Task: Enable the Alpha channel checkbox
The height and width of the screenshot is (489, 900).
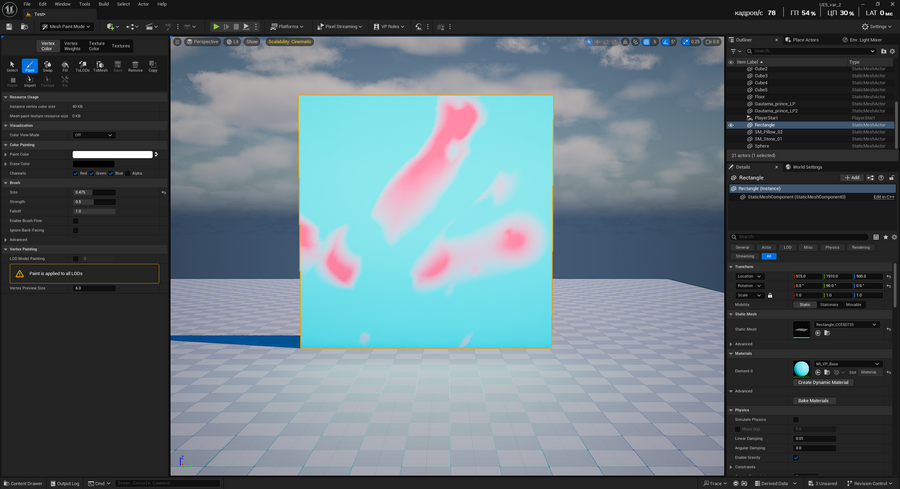Action: pyautogui.click(x=128, y=173)
